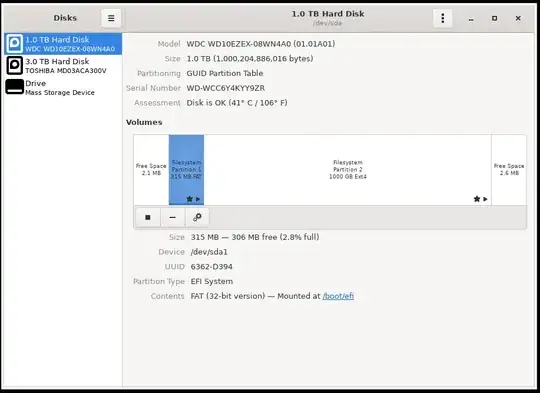Select Drive Mass Storage Device entry
540x393 pixels.
pos(63,87)
